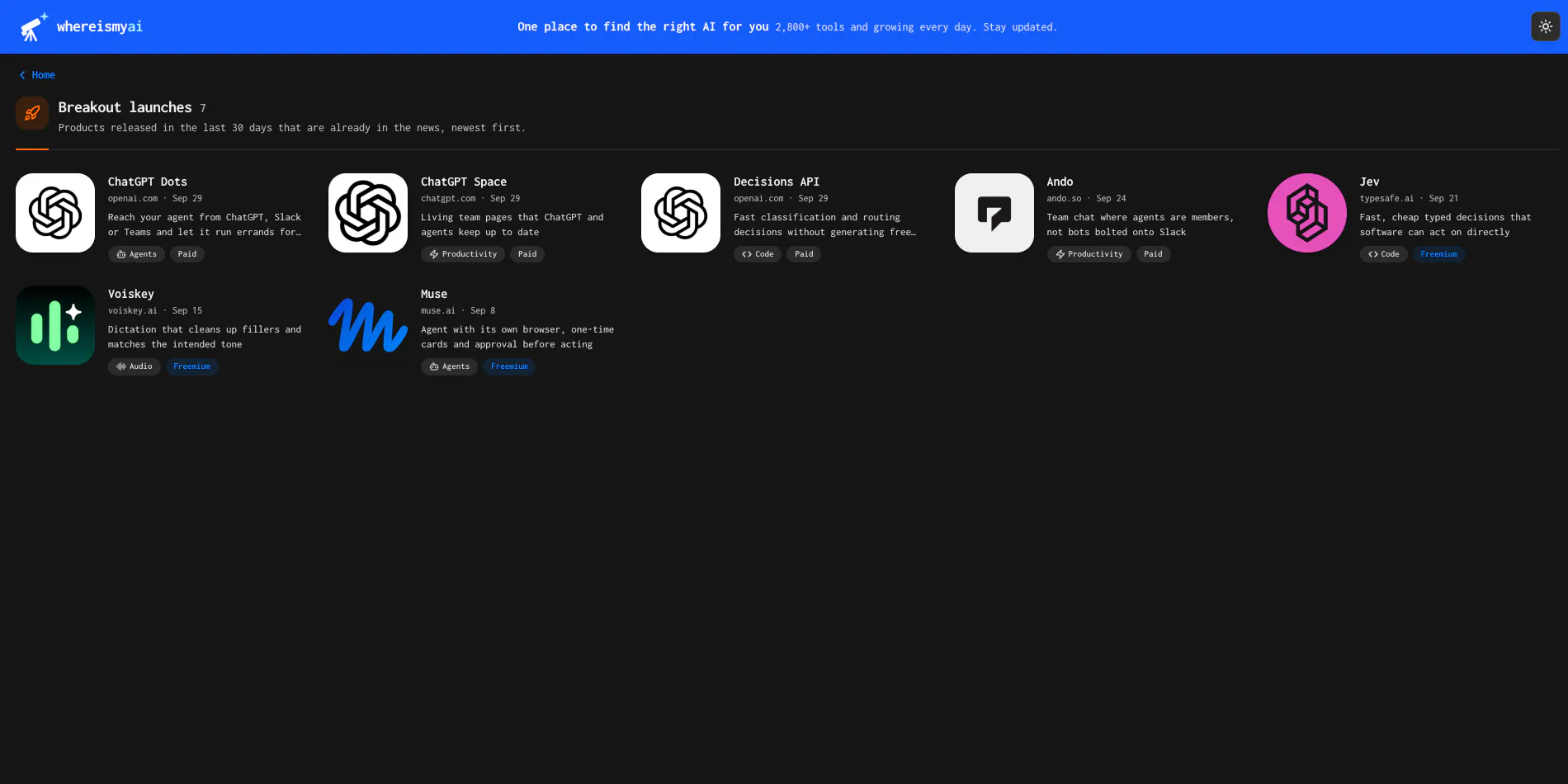Click the Ando description about team chat
Image resolution: width=1568 pixels, height=784 pixels.
1141,224
